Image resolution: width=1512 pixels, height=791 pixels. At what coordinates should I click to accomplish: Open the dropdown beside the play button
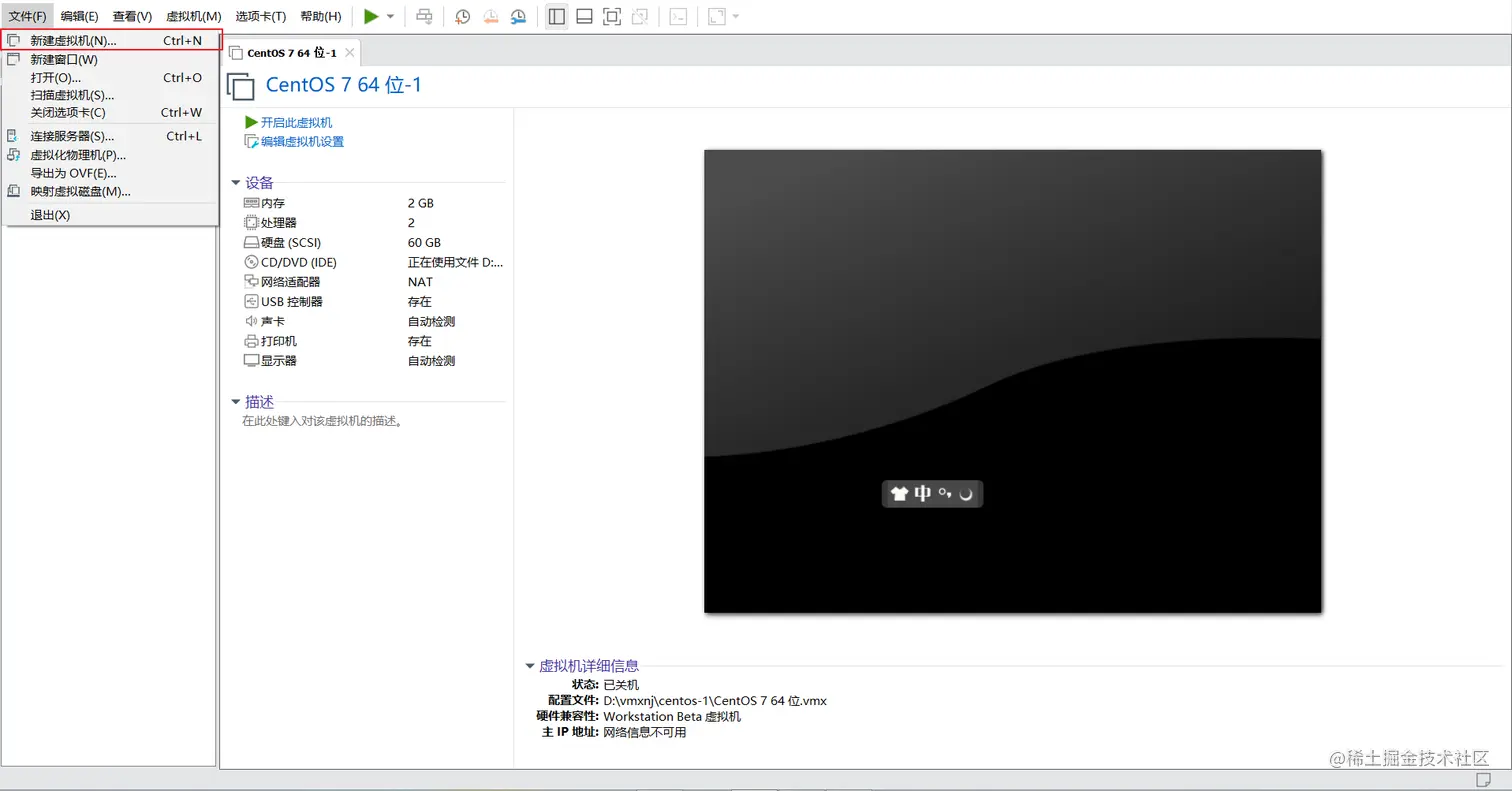tap(389, 16)
